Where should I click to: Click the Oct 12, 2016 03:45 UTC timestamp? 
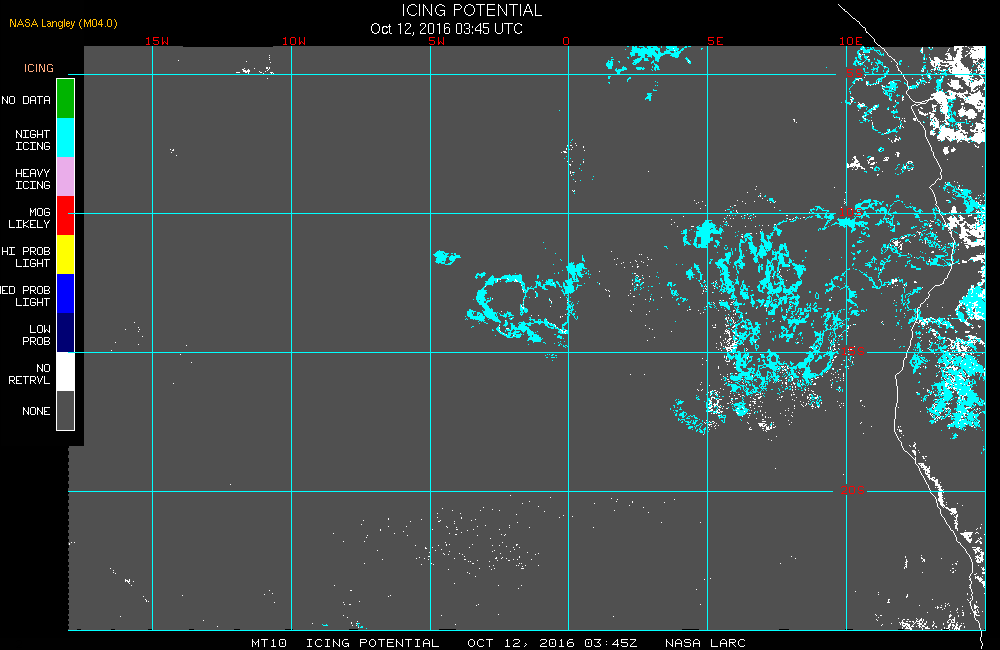[x=446, y=29]
